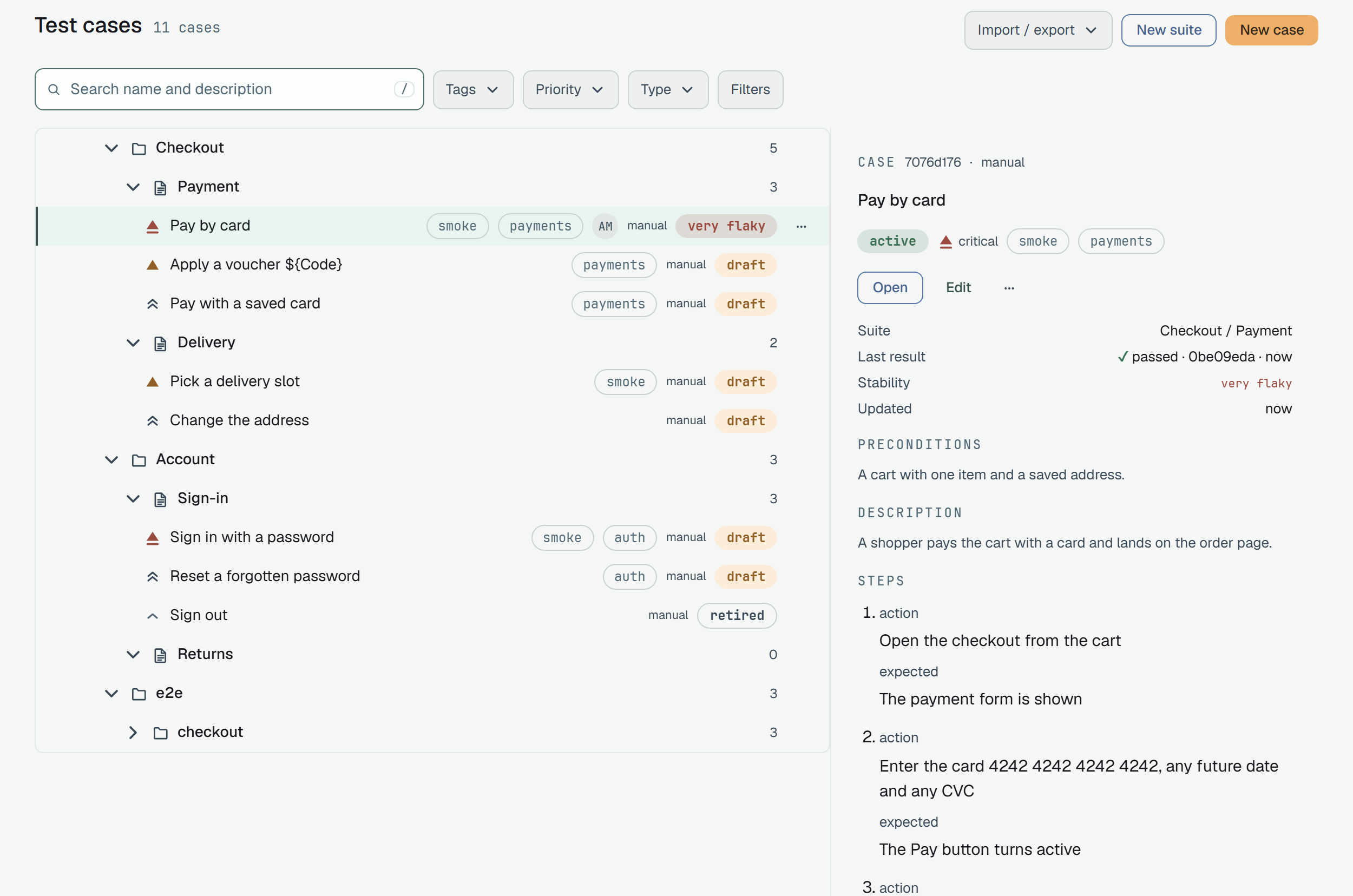1353x896 pixels.
Task: Click double-chevron icon on Change the address
Action: pyautogui.click(x=153, y=421)
